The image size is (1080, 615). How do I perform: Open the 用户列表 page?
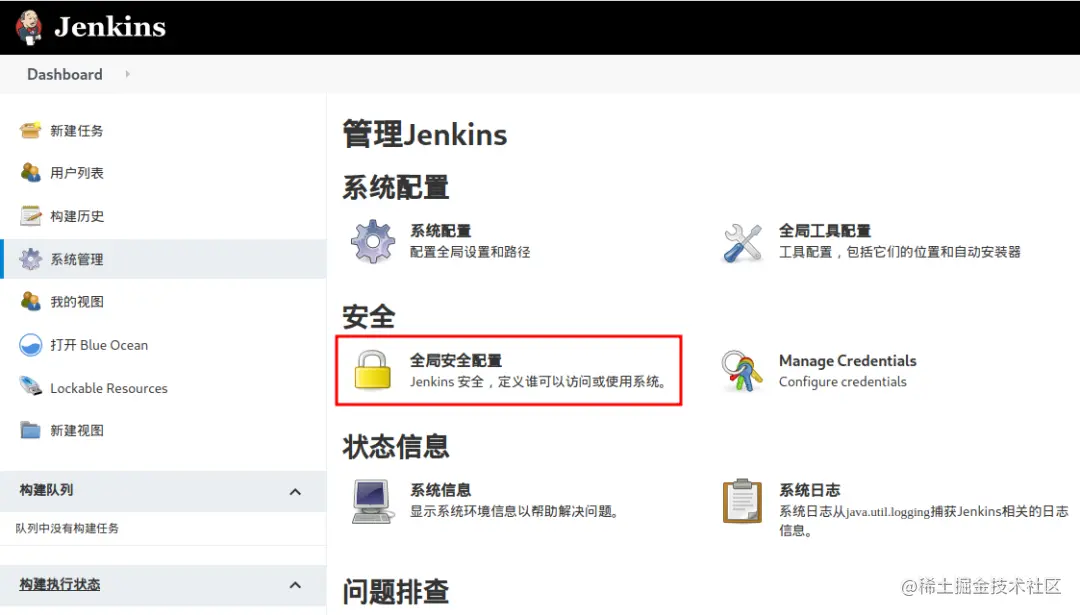point(79,172)
